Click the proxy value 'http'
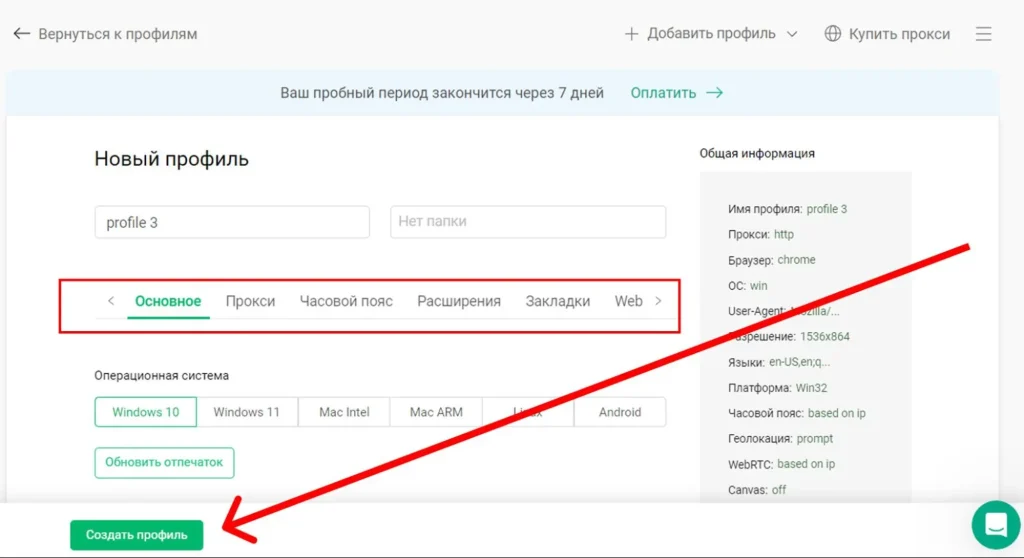The height and width of the screenshot is (558, 1024). point(784,235)
